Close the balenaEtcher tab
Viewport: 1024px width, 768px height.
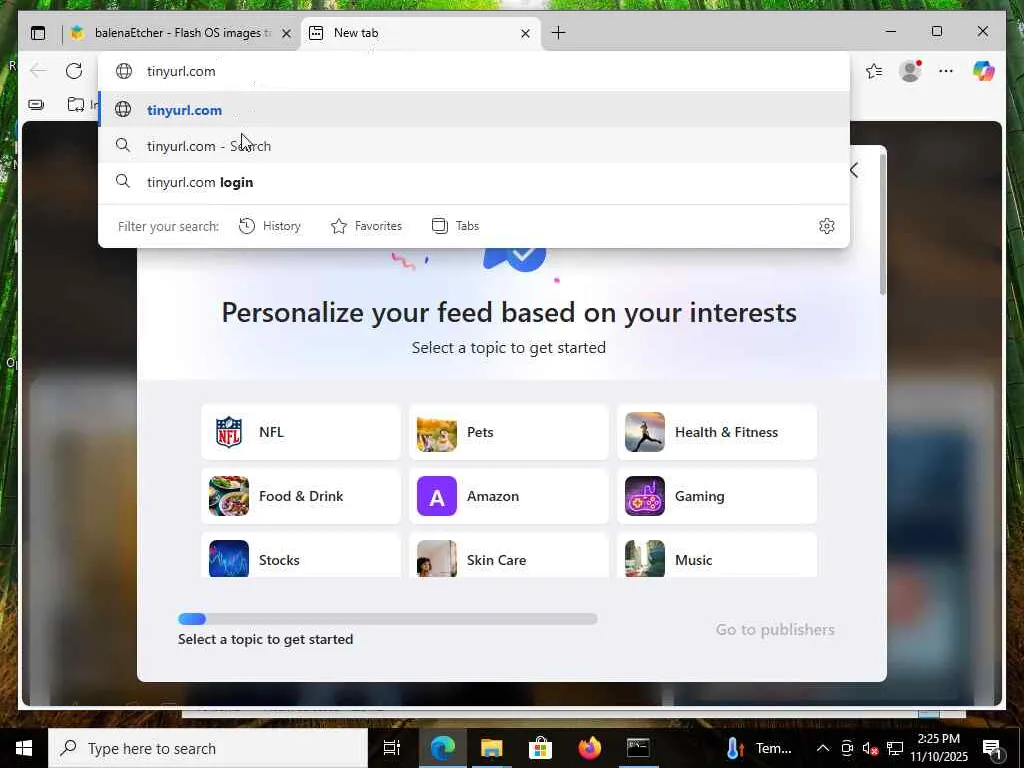click(286, 33)
